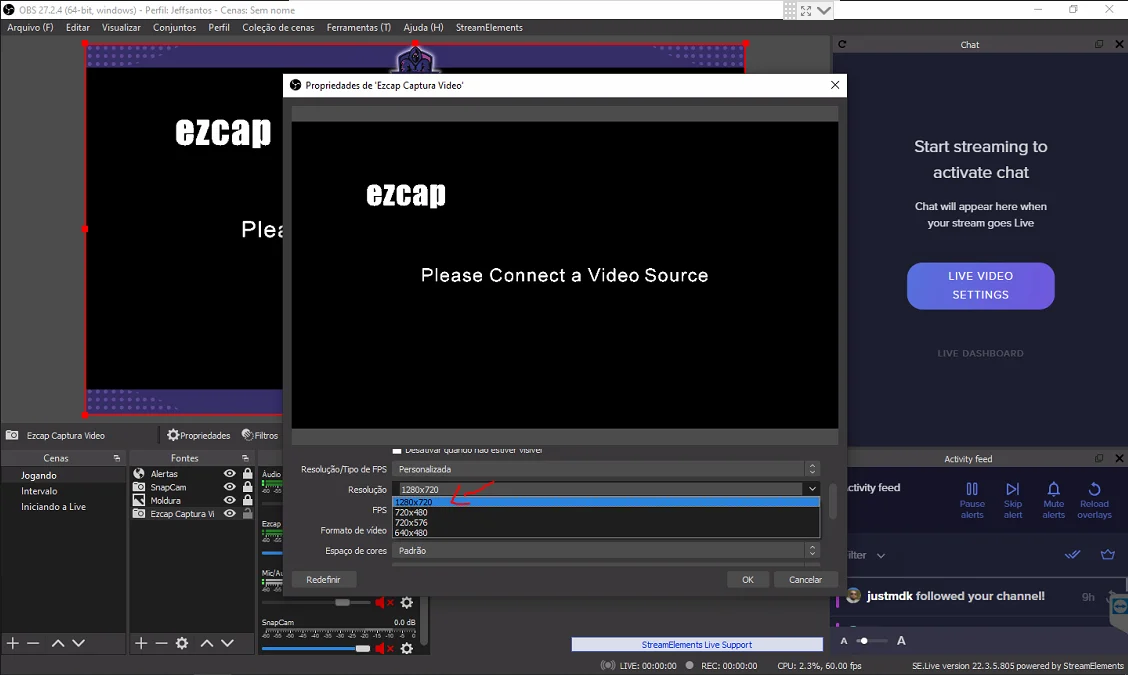Screen dimensions: 1128x675
Task: Open Filtros for the selected source
Action: tap(260, 435)
